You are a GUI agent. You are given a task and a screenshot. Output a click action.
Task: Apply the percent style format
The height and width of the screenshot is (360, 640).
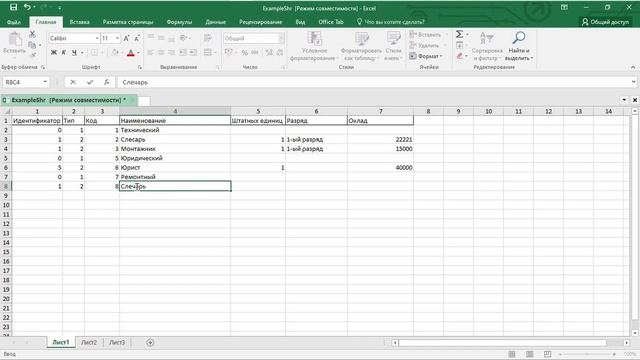click(x=244, y=52)
